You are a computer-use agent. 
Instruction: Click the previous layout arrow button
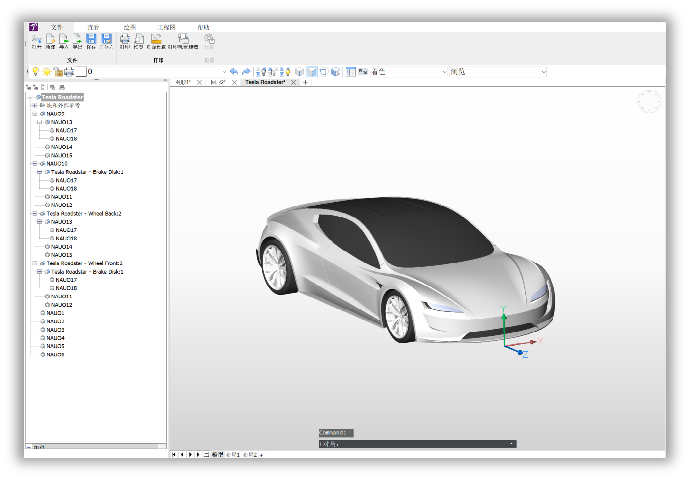coord(182,454)
